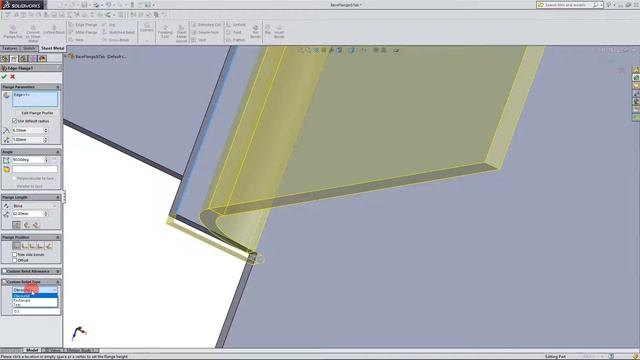Click the relief ratio 0.5 field

36,311
